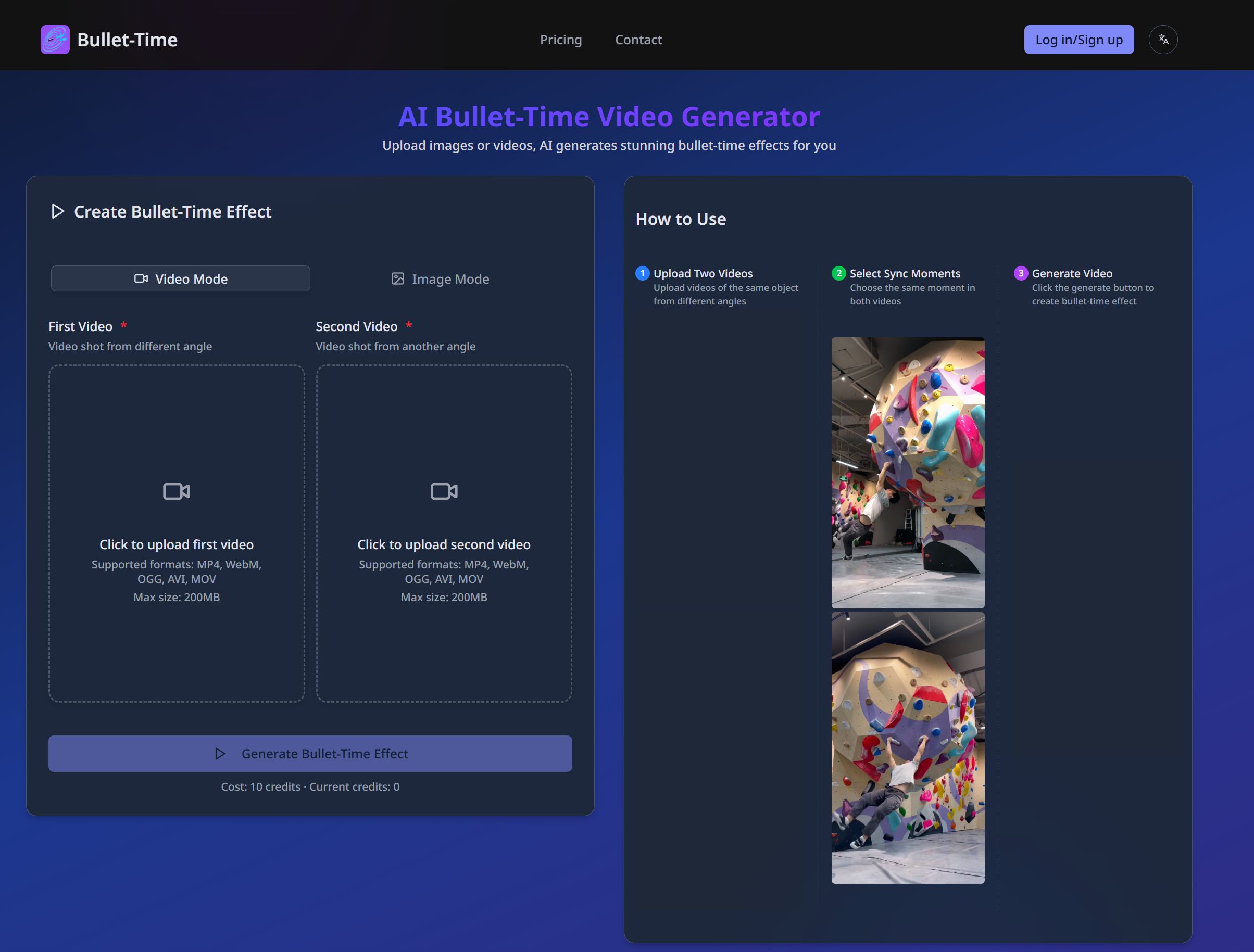The height and width of the screenshot is (952, 1254).
Task: Click the play icon in the Generate button
Action: (220, 754)
